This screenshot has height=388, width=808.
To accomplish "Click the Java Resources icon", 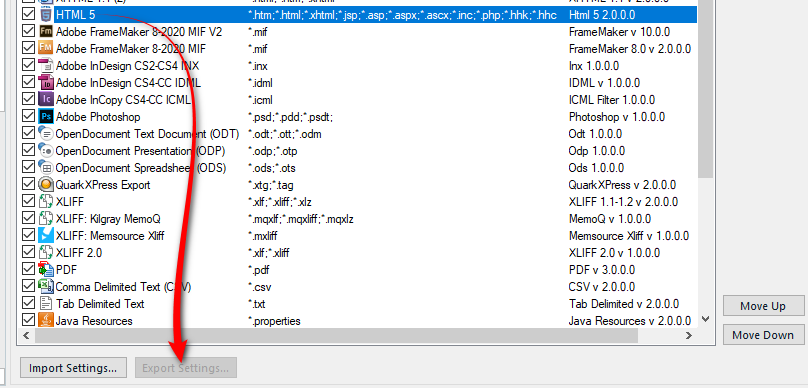I will tap(45, 321).
